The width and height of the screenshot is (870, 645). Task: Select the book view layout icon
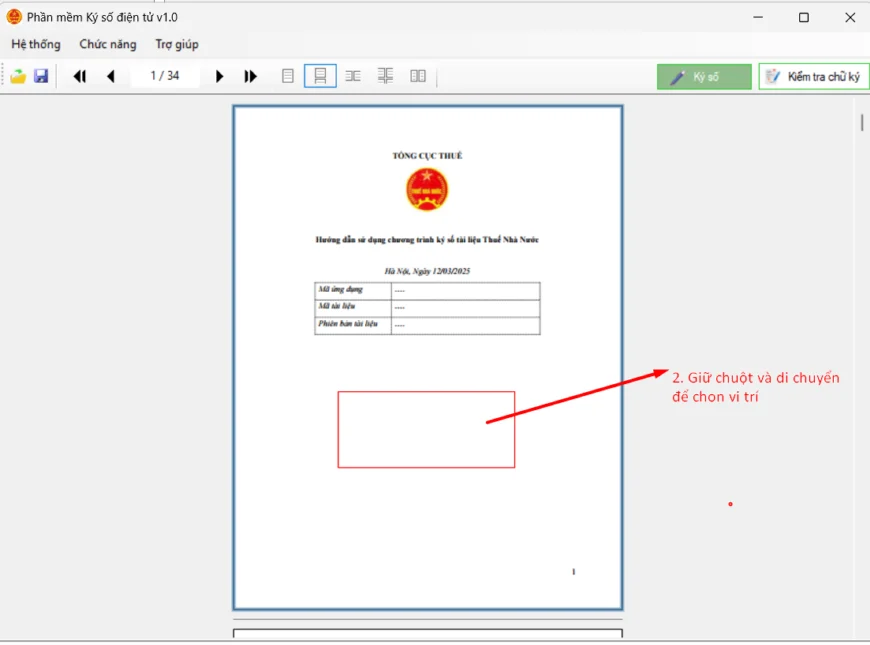418,76
